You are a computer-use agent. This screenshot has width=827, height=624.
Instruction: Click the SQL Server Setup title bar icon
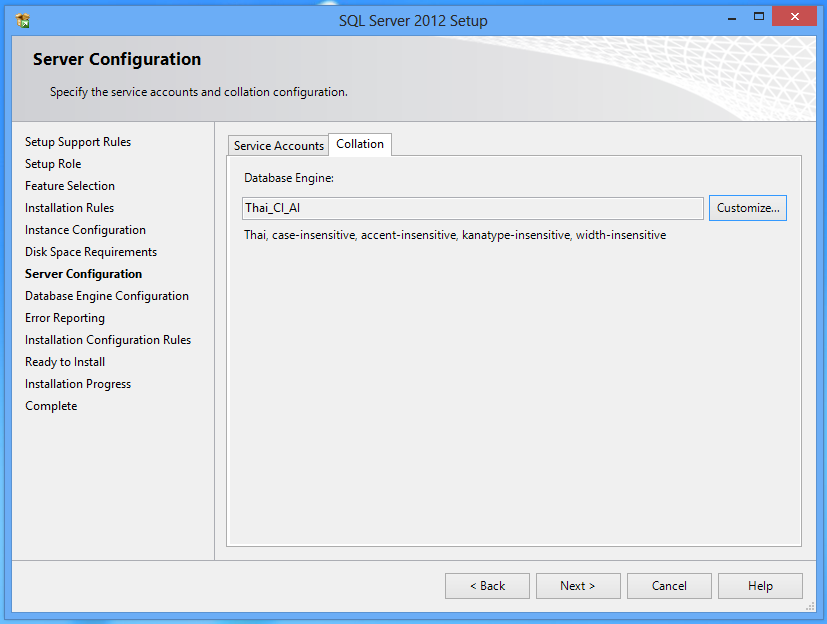pos(23,21)
